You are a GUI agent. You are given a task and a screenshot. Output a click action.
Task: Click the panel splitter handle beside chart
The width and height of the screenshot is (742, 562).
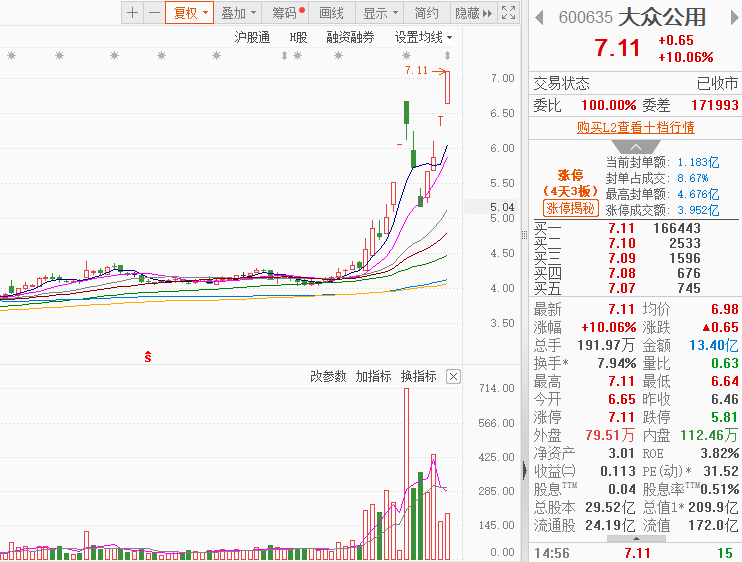524,235
